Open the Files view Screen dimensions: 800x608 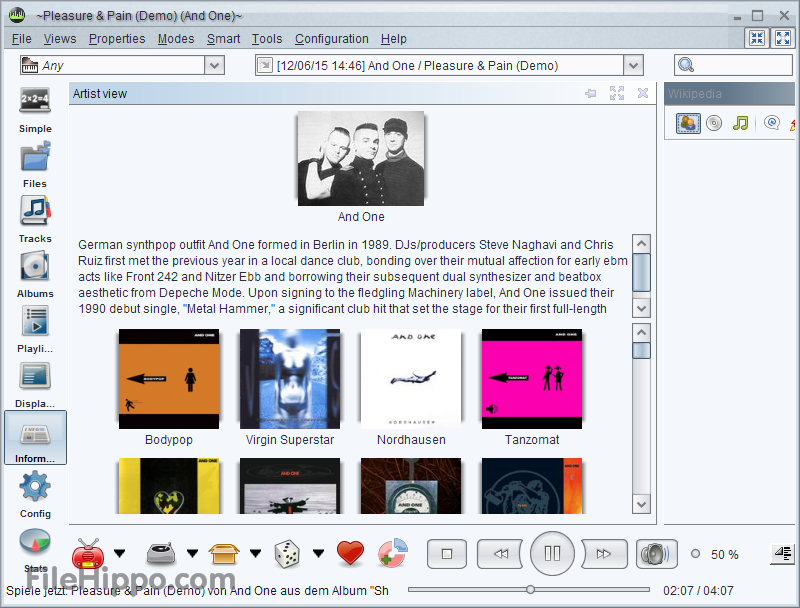coord(35,165)
